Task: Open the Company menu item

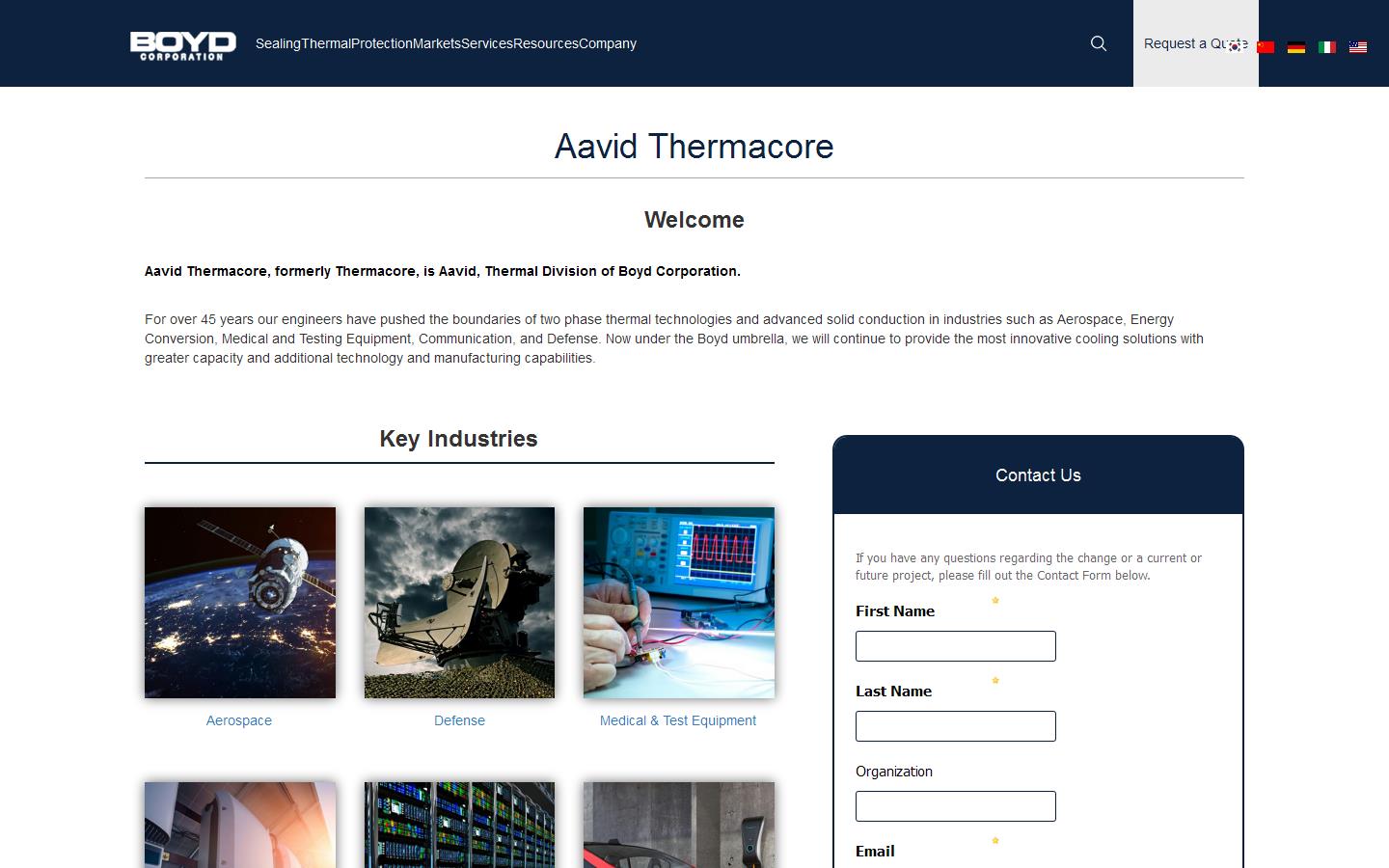Action: click(609, 43)
